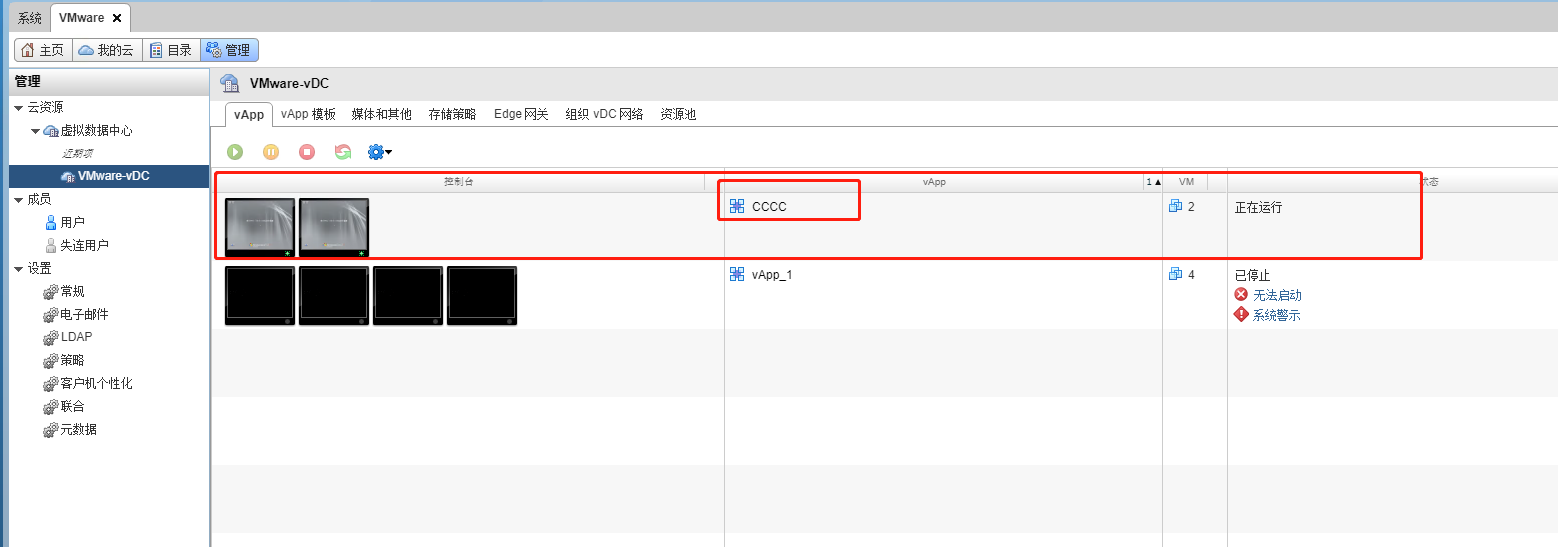1558x547 pixels.
Task: Click the gear icon next to 常规
Action: (50, 292)
